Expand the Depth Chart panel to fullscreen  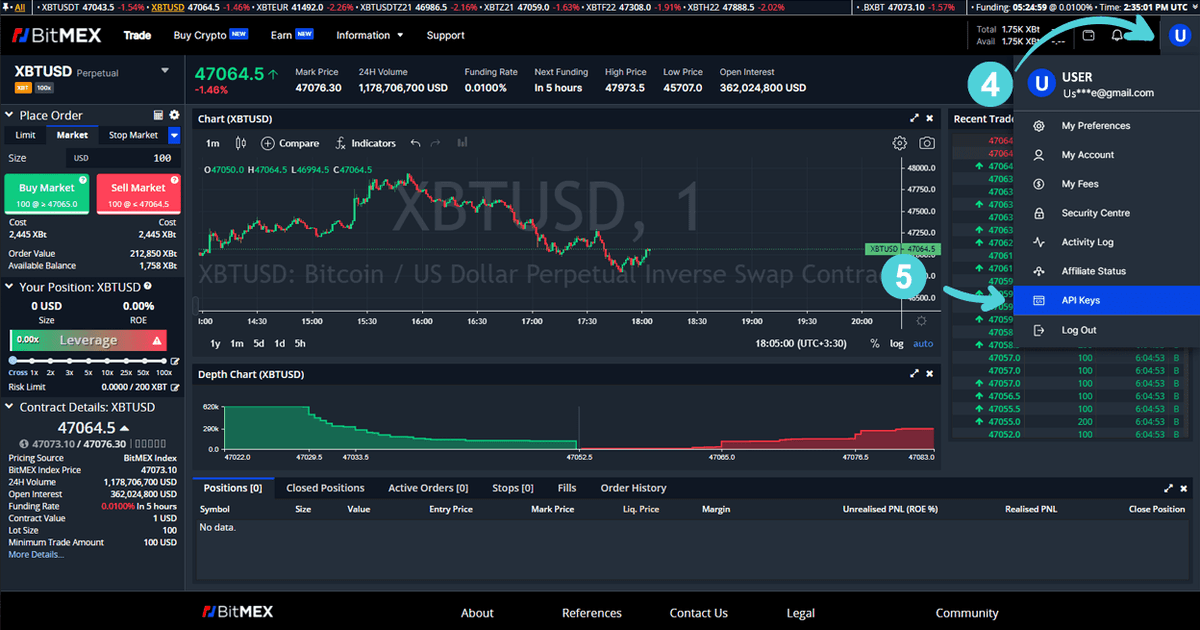coord(914,374)
